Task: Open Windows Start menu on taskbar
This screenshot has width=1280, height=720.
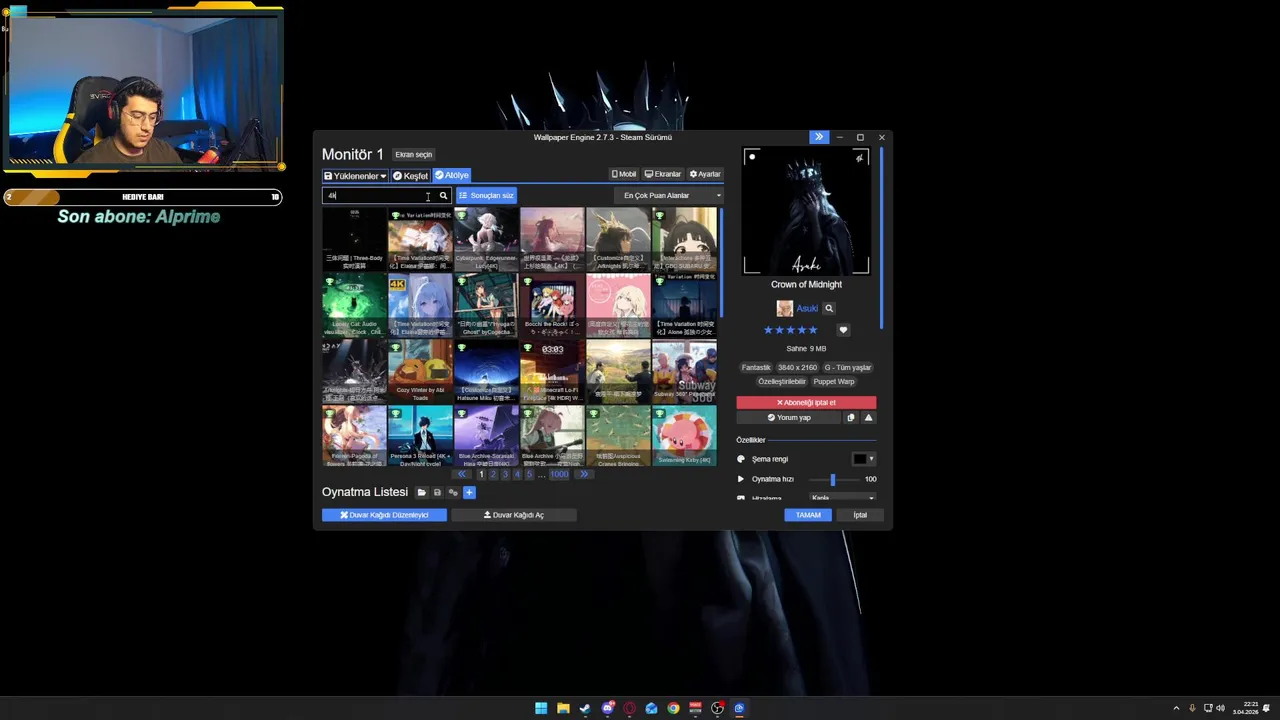Action: pyautogui.click(x=541, y=708)
